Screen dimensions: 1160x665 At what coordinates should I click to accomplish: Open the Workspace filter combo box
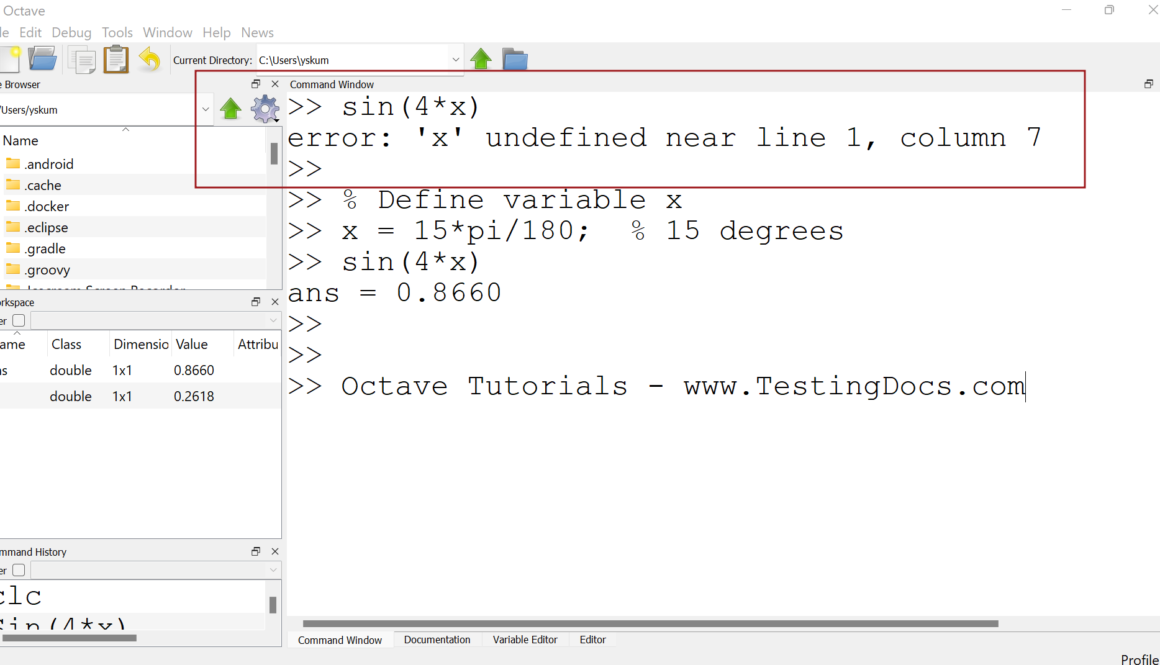click(x=155, y=320)
